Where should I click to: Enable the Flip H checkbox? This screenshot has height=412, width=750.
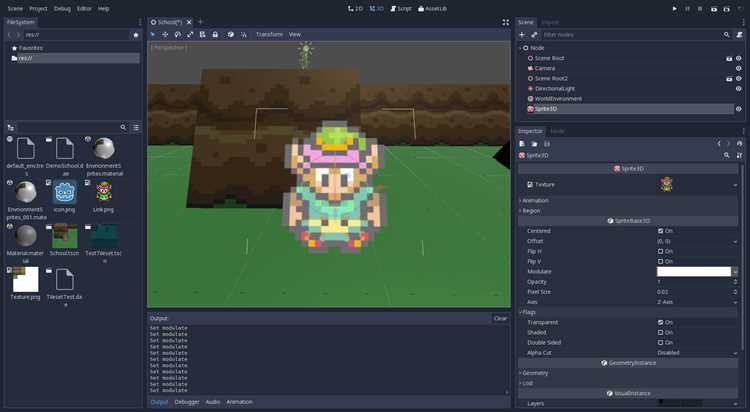click(x=661, y=251)
